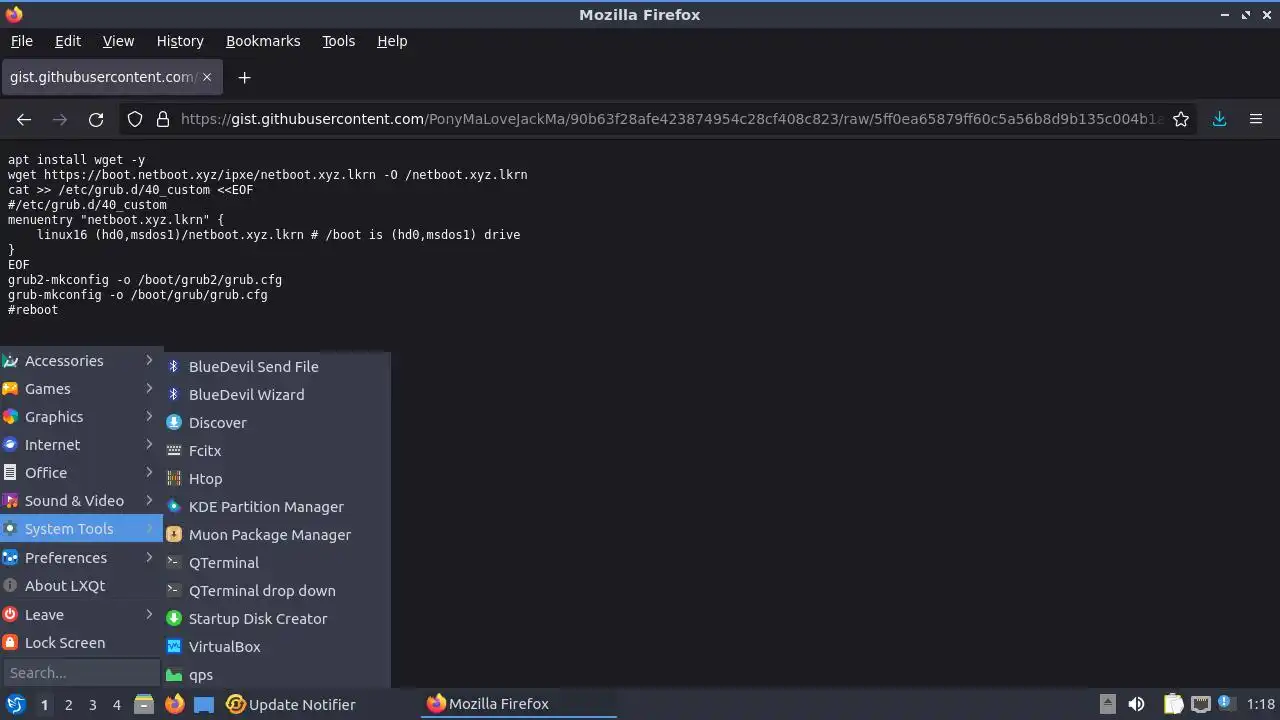The height and width of the screenshot is (720, 1280).
Task: Expand the Games submenu
Action: click(81, 389)
